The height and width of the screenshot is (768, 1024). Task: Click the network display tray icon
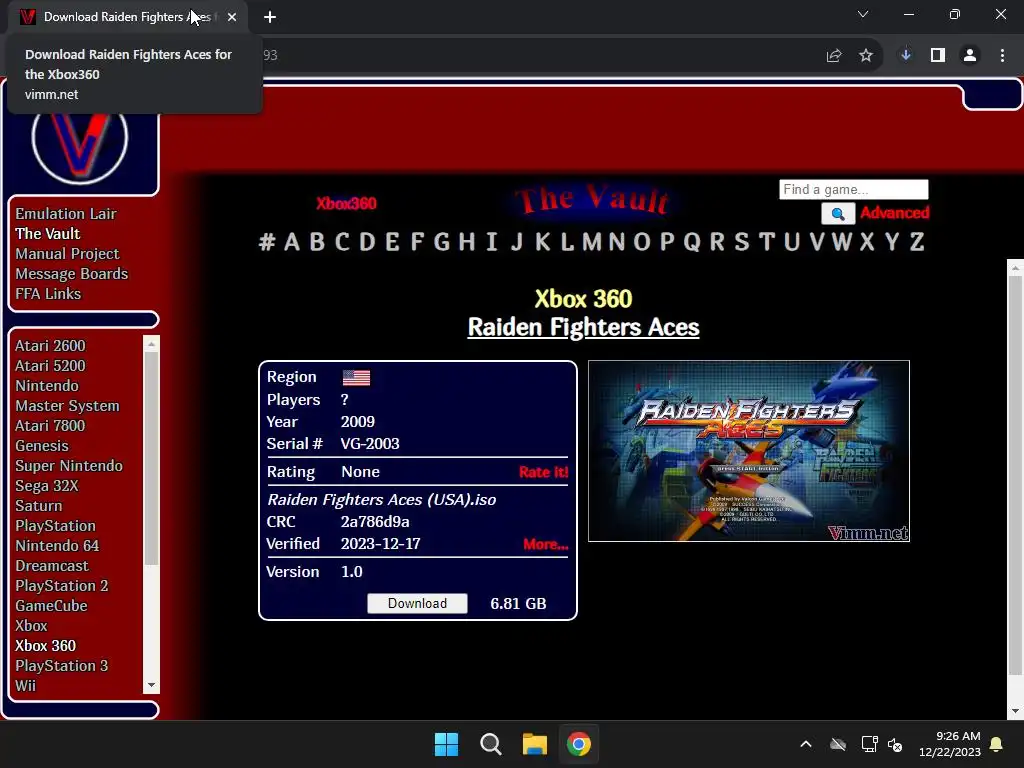tap(869, 744)
